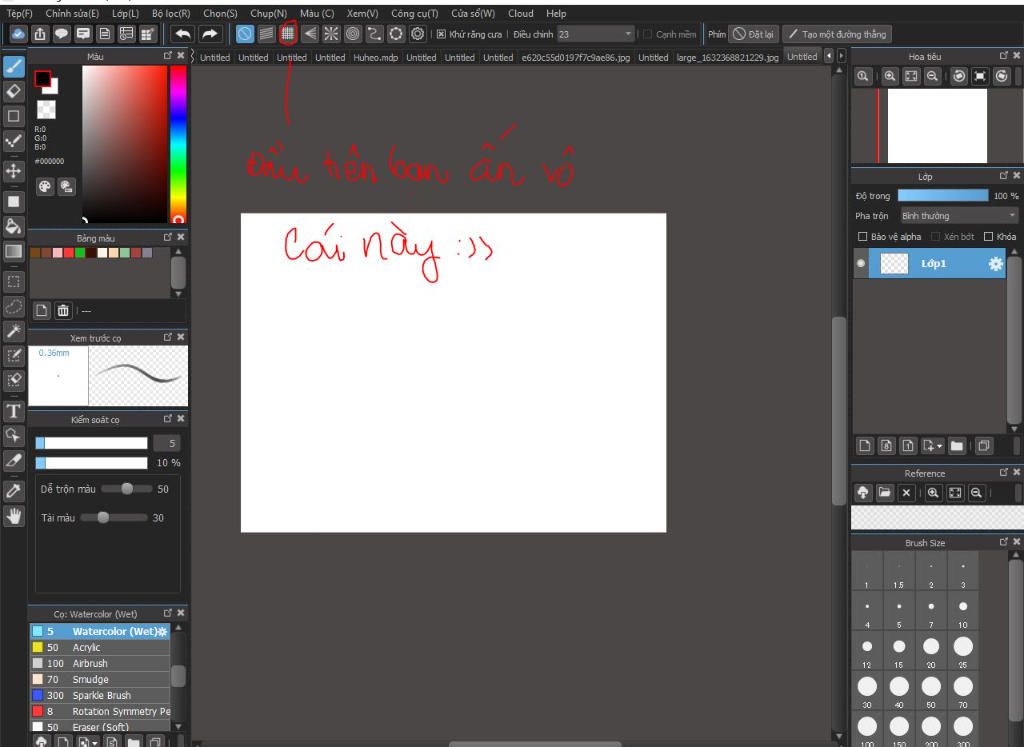Open Lớp(L) menu
The image size is (1024, 747).
pos(125,13)
